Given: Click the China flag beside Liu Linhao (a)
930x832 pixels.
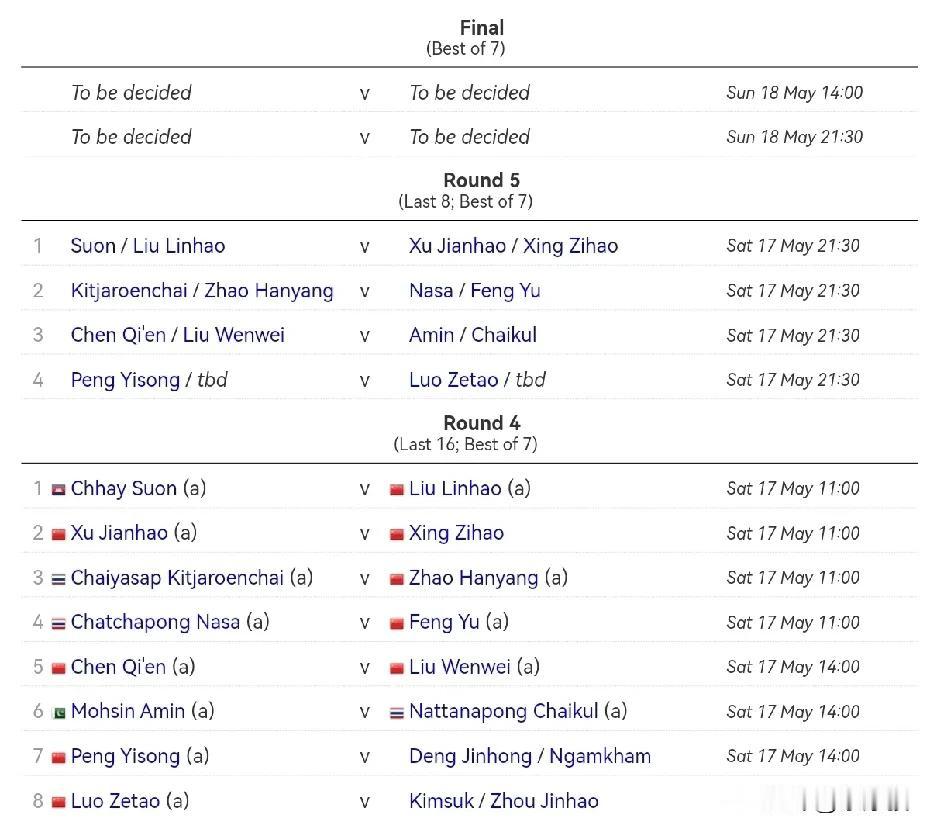Looking at the screenshot, I should [x=396, y=490].
